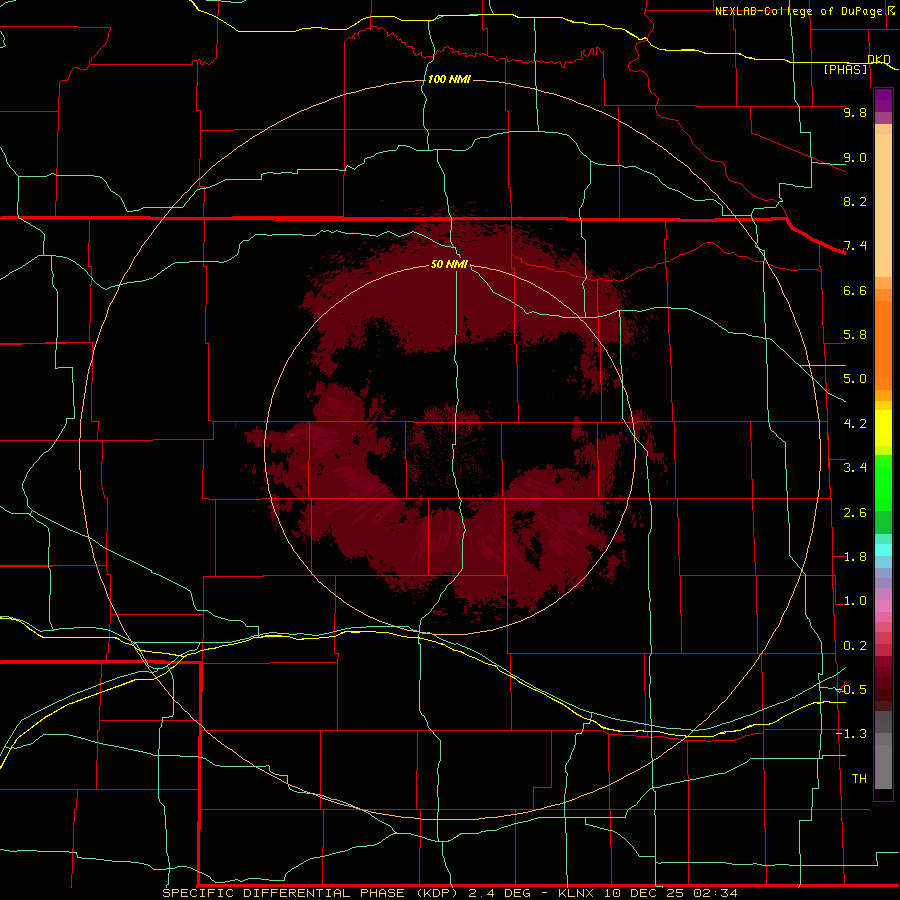Select the 5.0 value on the color scale
Viewport: 900px width, 900px height.
(855, 379)
